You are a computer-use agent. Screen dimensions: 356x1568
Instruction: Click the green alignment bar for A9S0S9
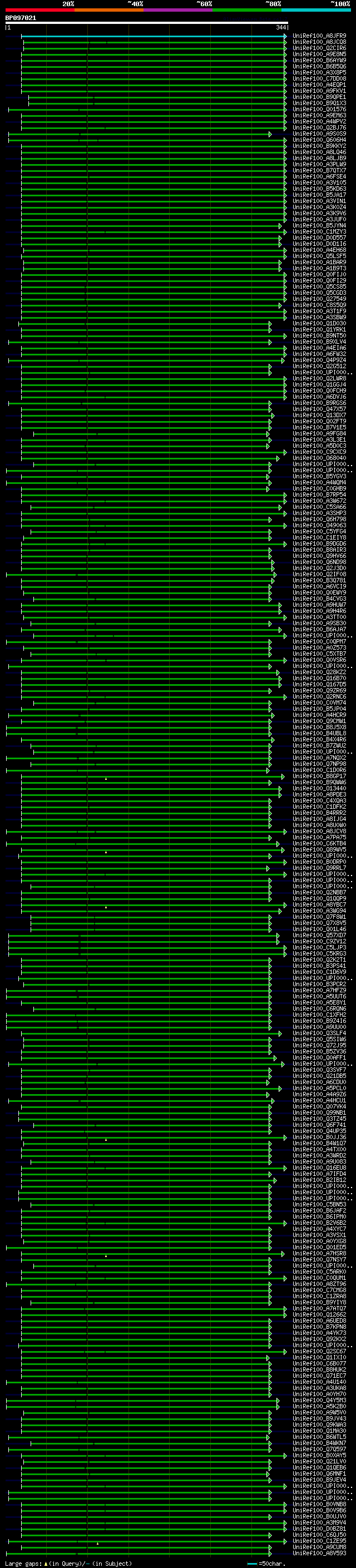(140, 134)
